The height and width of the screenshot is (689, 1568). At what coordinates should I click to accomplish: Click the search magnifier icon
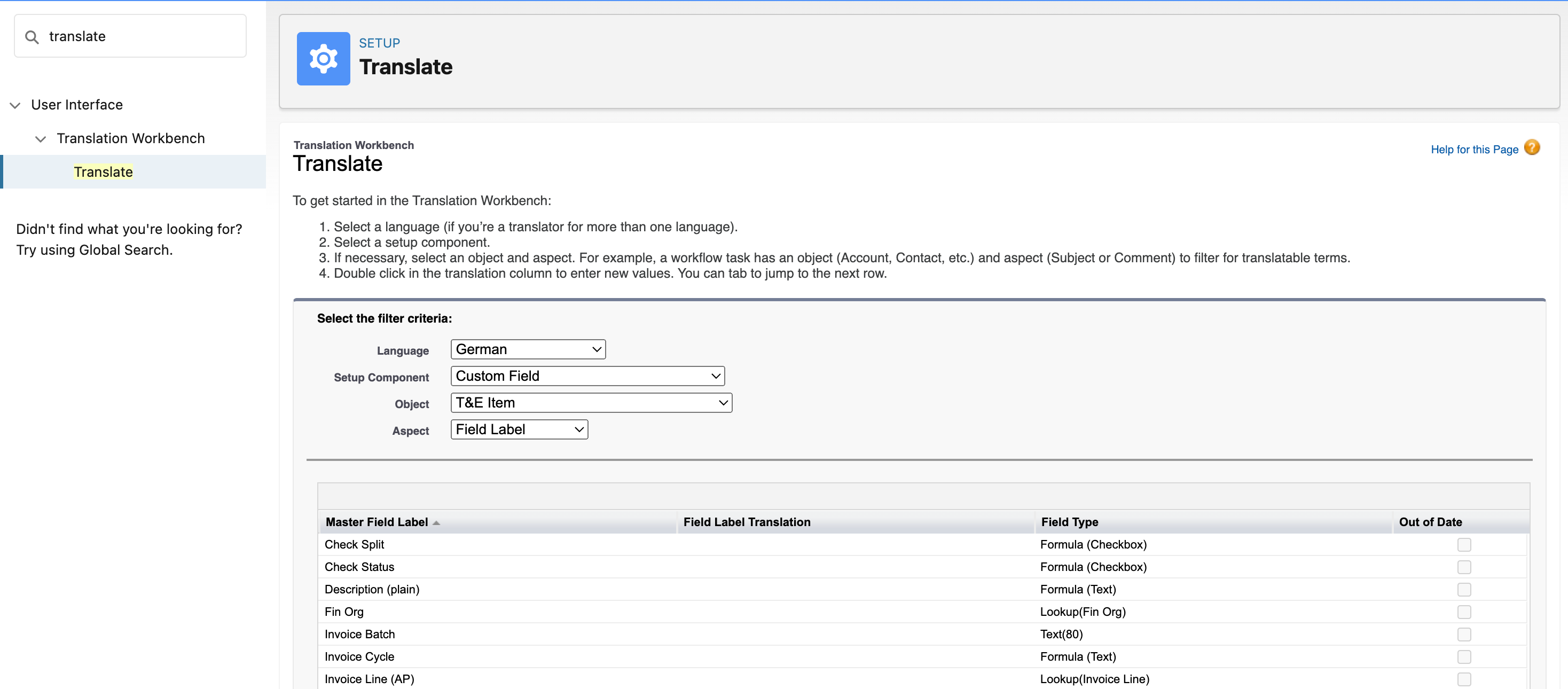click(32, 37)
